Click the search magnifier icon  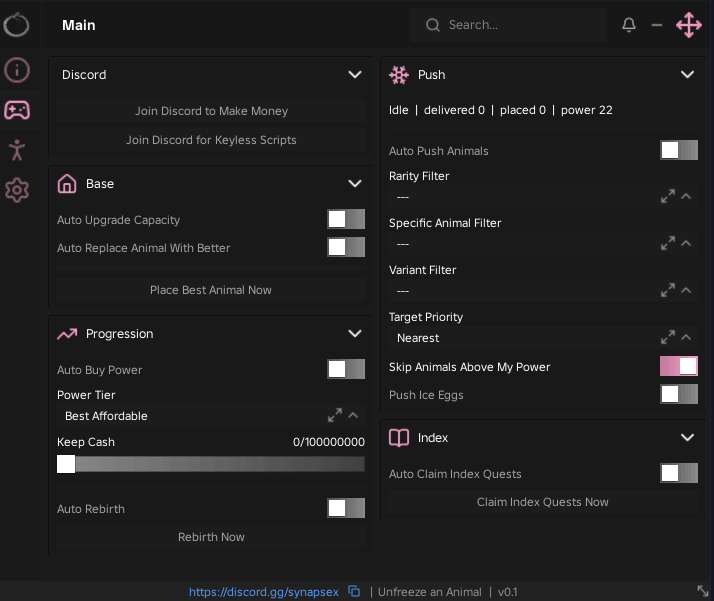(433, 25)
